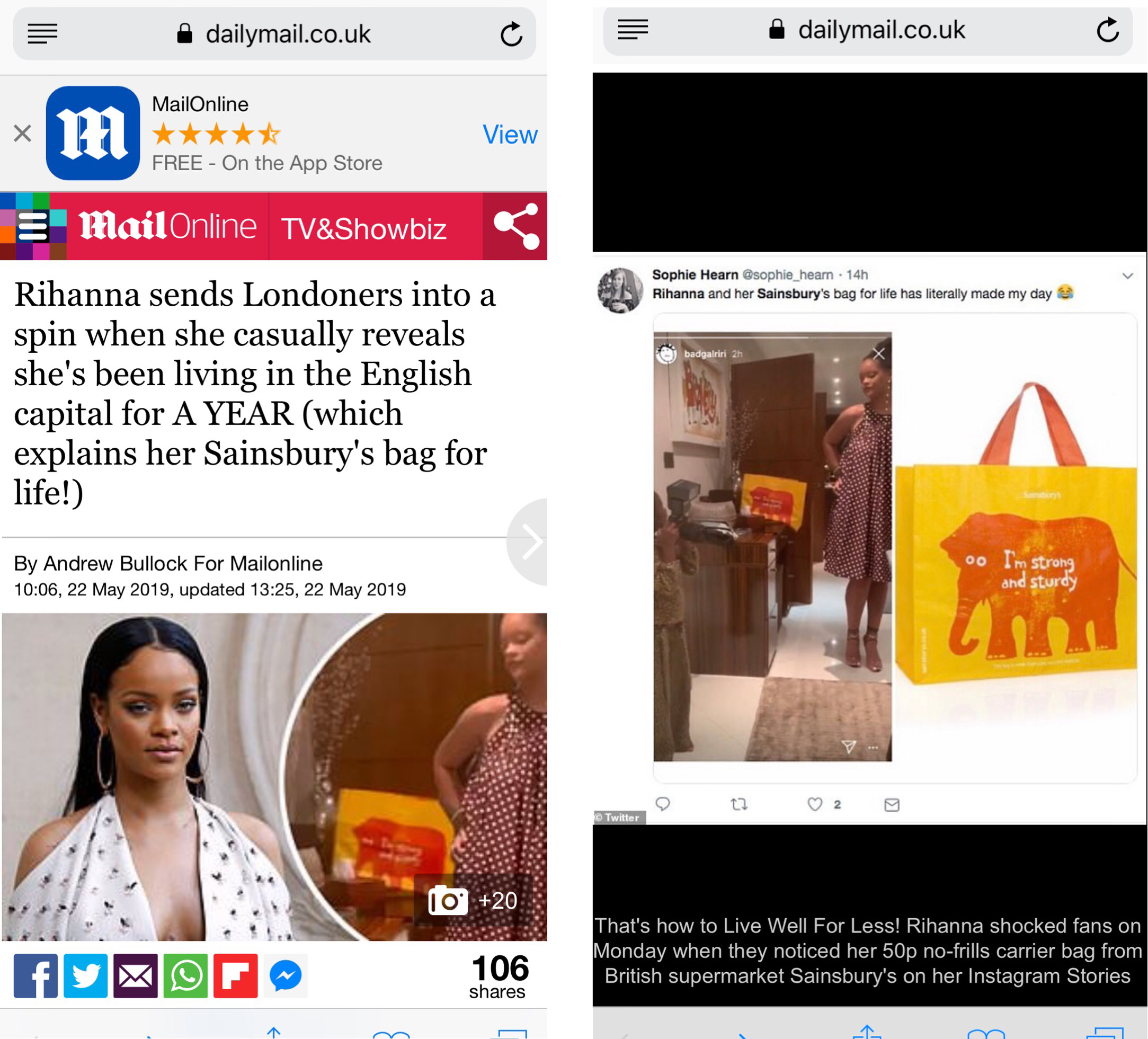Dismiss the MailOnline app banner
Screen dimensions: 1148x1039
pyautogui.click(x=23, y=134)
